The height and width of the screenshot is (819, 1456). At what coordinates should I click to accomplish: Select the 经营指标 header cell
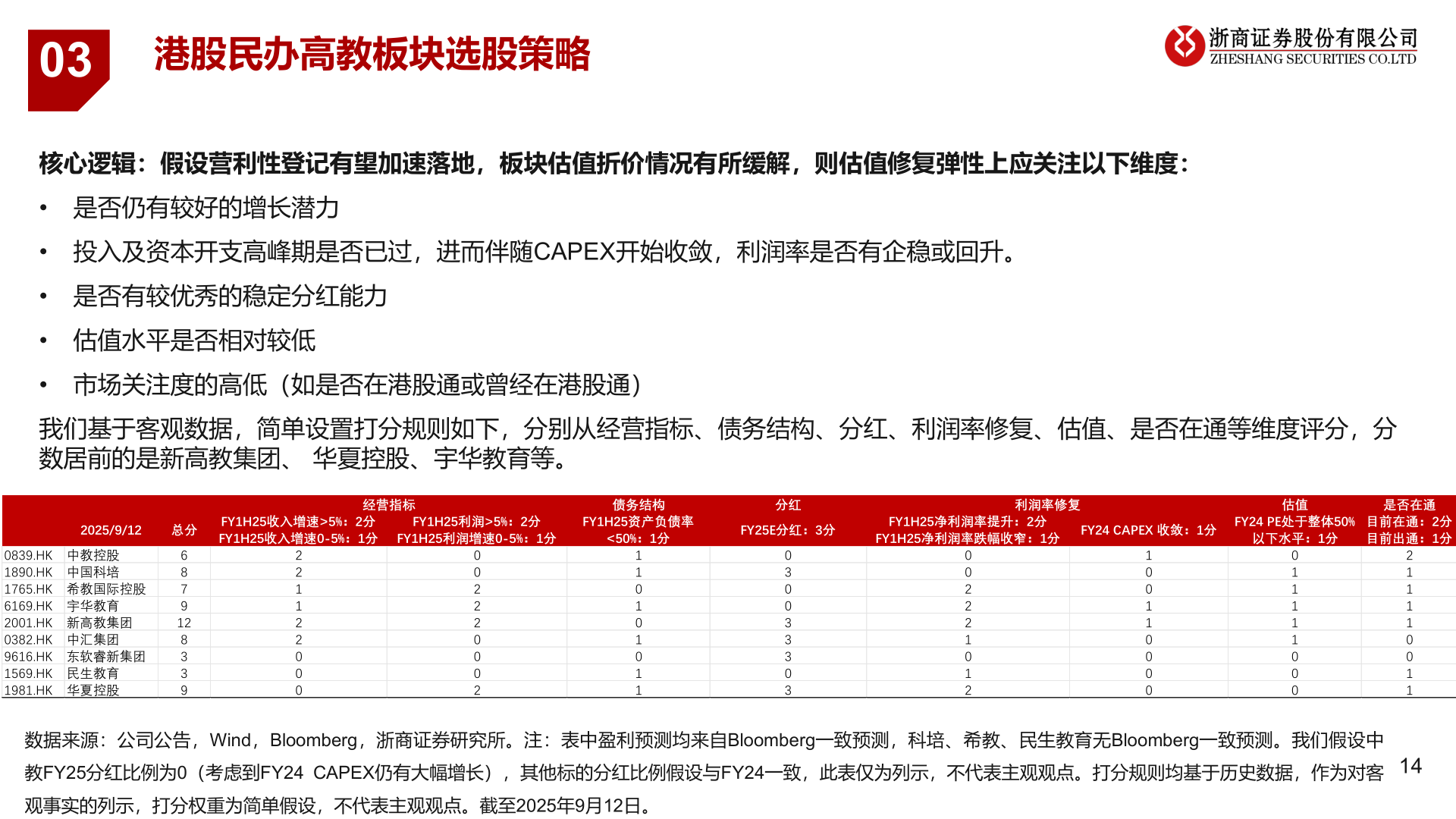tap(388, 505)
